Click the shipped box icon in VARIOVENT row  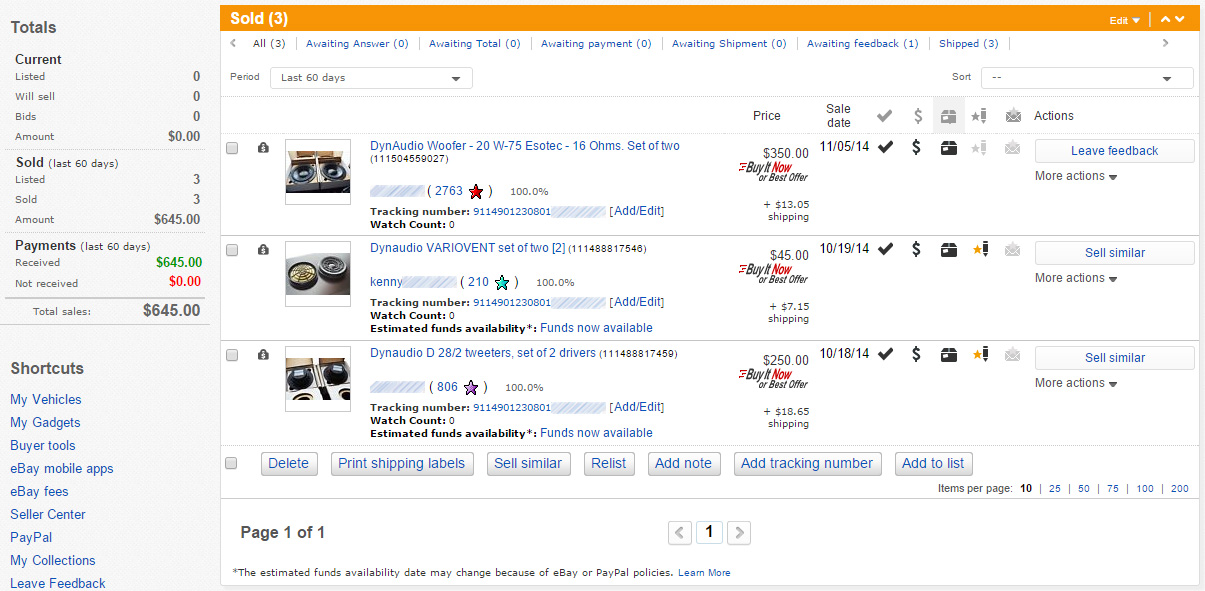coord(949,250)
